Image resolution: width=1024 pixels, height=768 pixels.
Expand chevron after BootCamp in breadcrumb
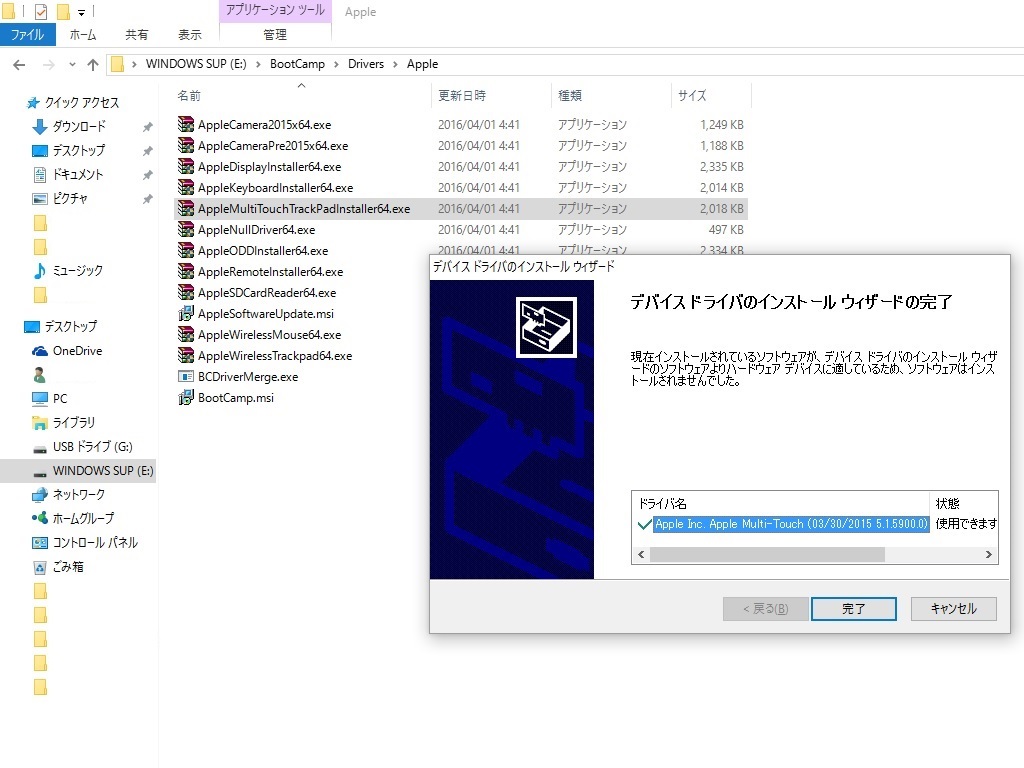336,64
